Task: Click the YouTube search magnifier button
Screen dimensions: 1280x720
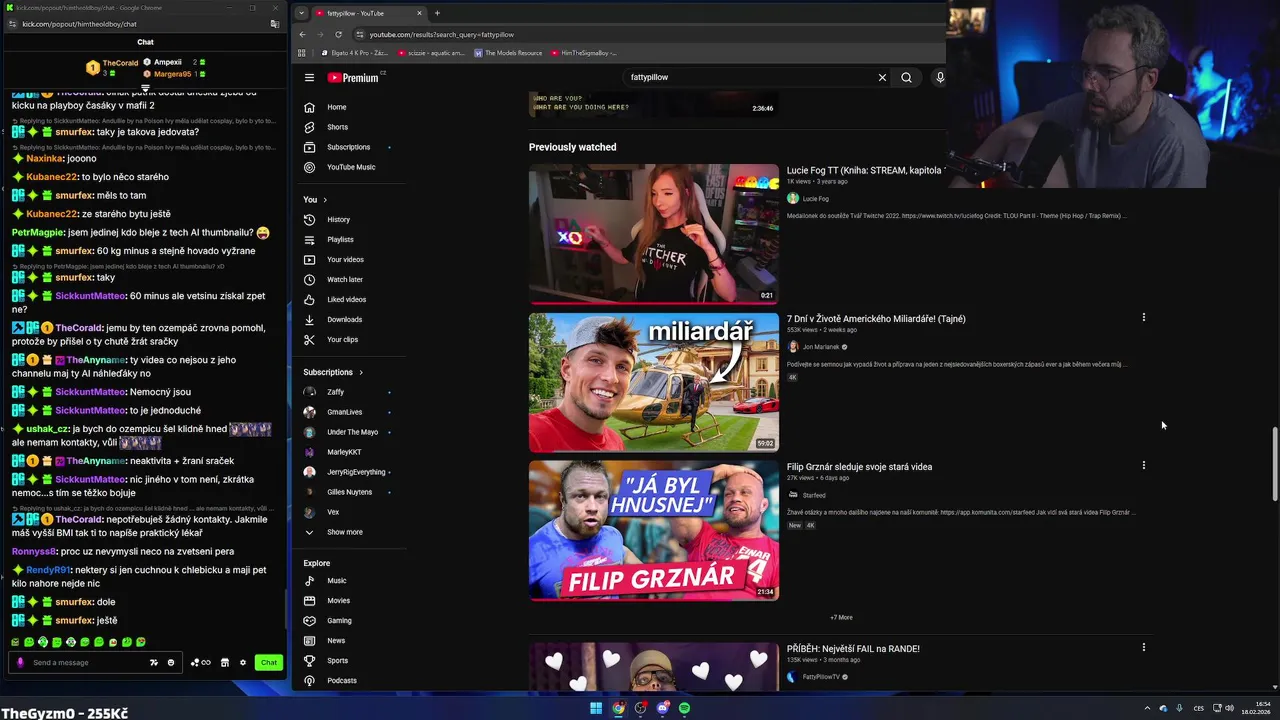Action: (906, 77)
